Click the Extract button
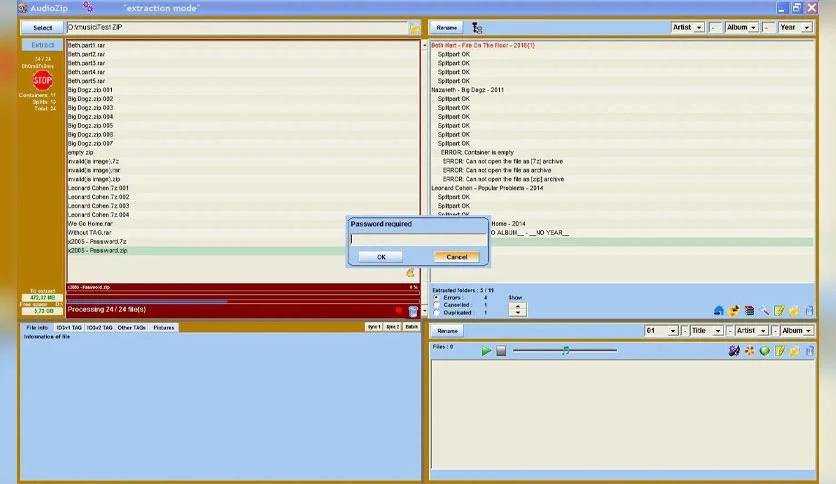Screen dimensions: 836x484 coord(42,45)
